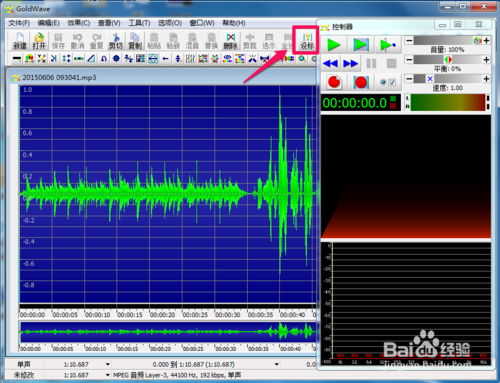Pause playback in the controller

(371, 63)
